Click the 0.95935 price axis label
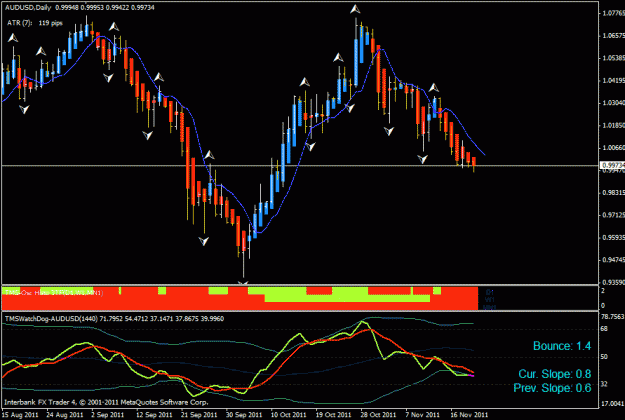The height and width of the screenshot is (420, 625). (x=614, y=237)
